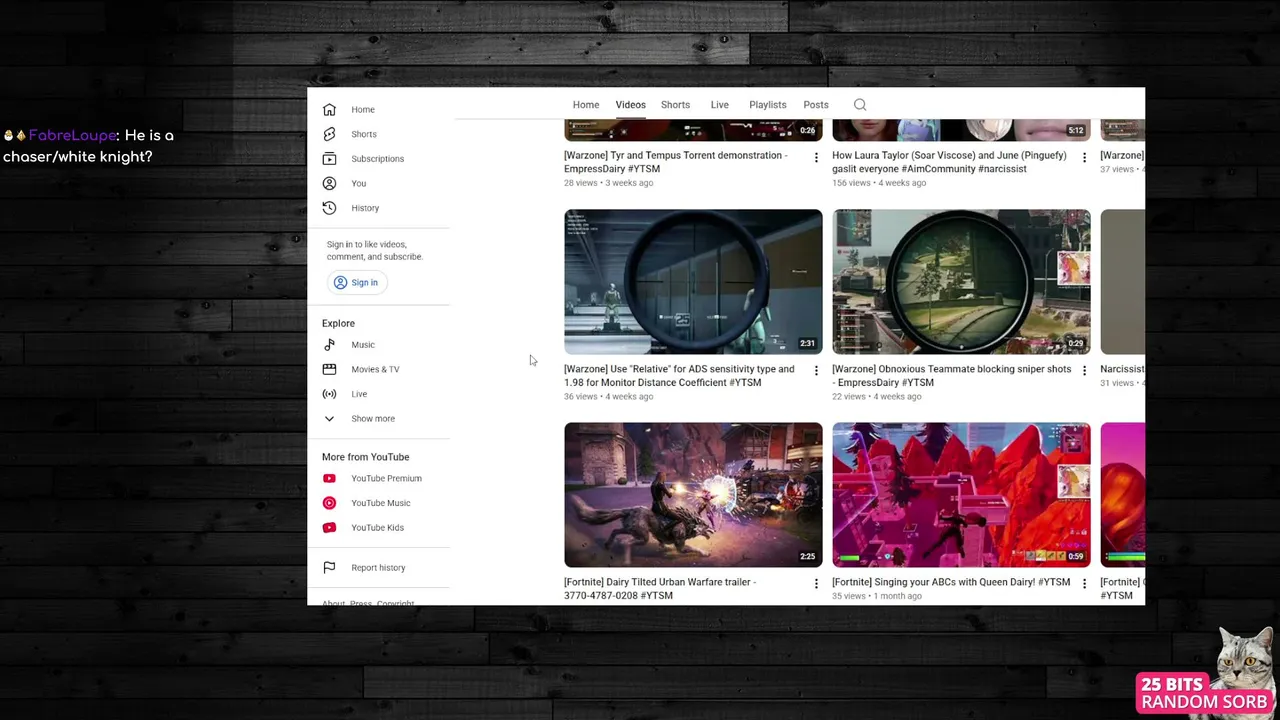The width and height of the screenshot is (1280, 720).
Task: Select the Videos tab
Action: [630, 104]
